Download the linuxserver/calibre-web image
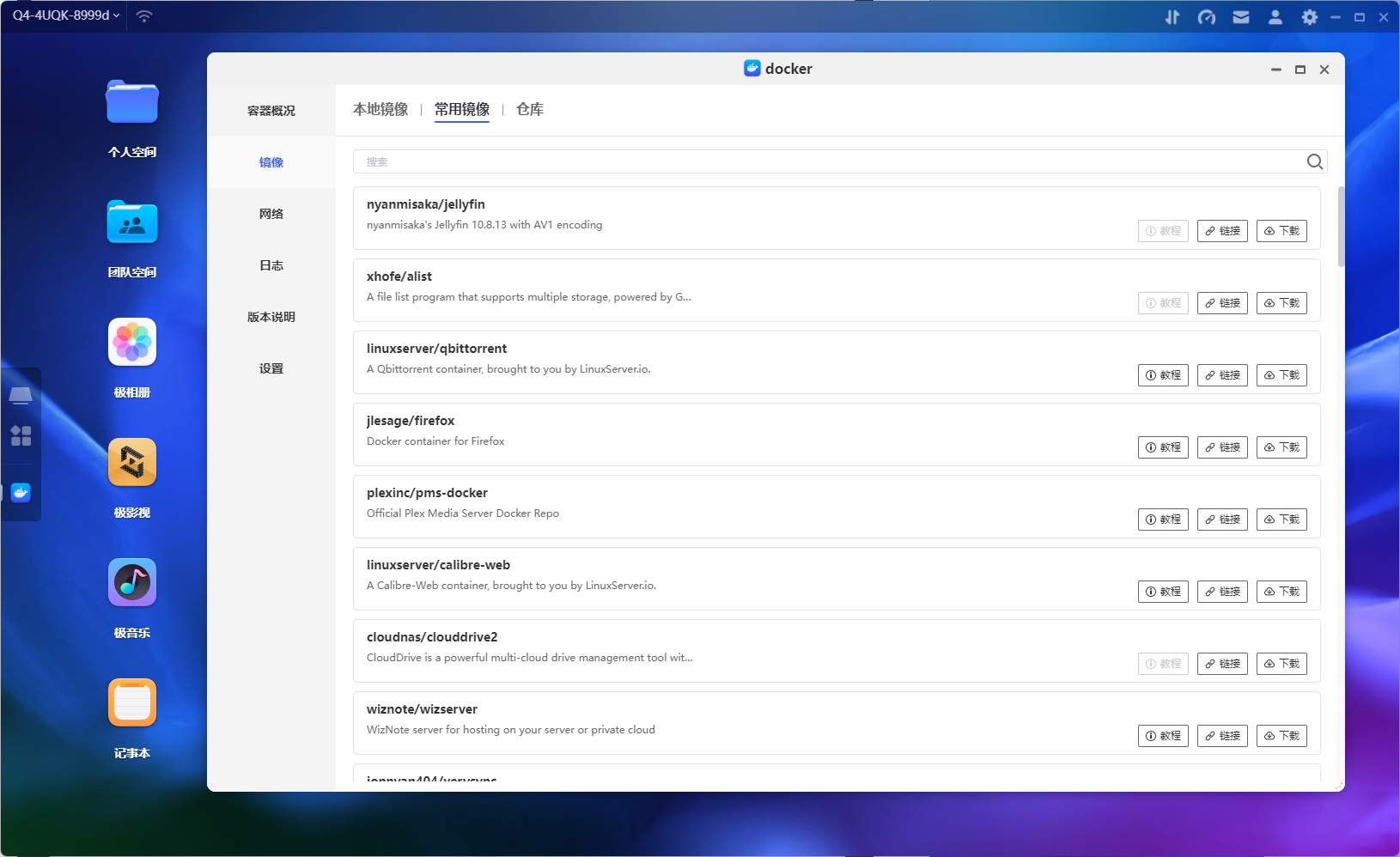Screen dimensions: 1400x857 [x=1281, y=592]
